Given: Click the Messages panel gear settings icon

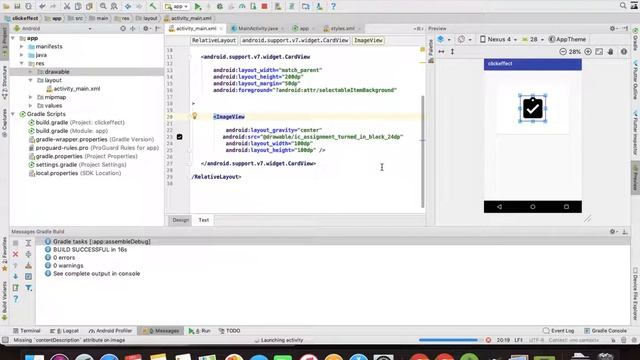Looking at the screenshot, I should click(x=612, y=231).
